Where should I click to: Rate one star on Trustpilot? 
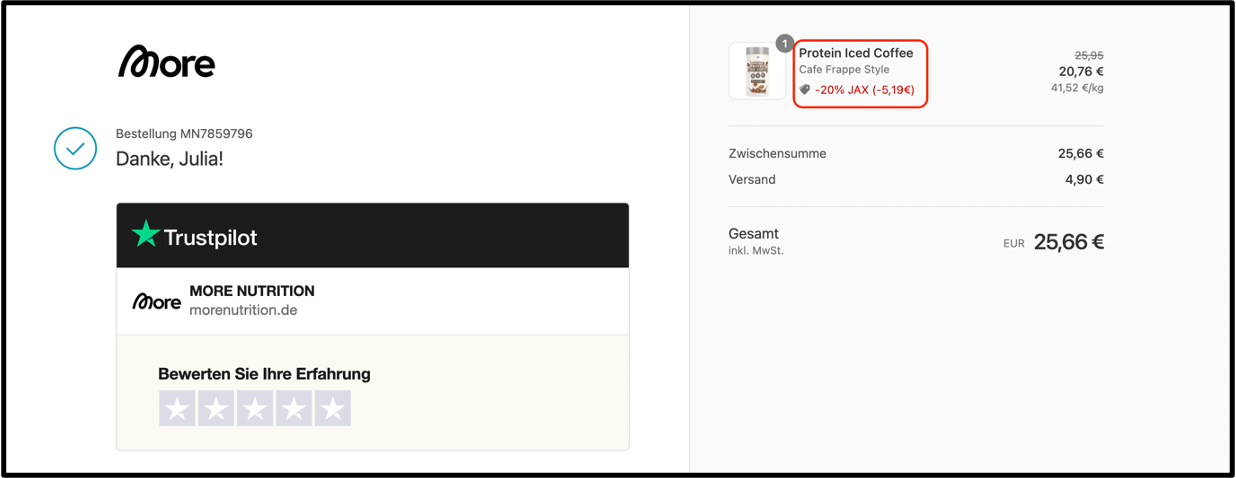coord(177,408)
